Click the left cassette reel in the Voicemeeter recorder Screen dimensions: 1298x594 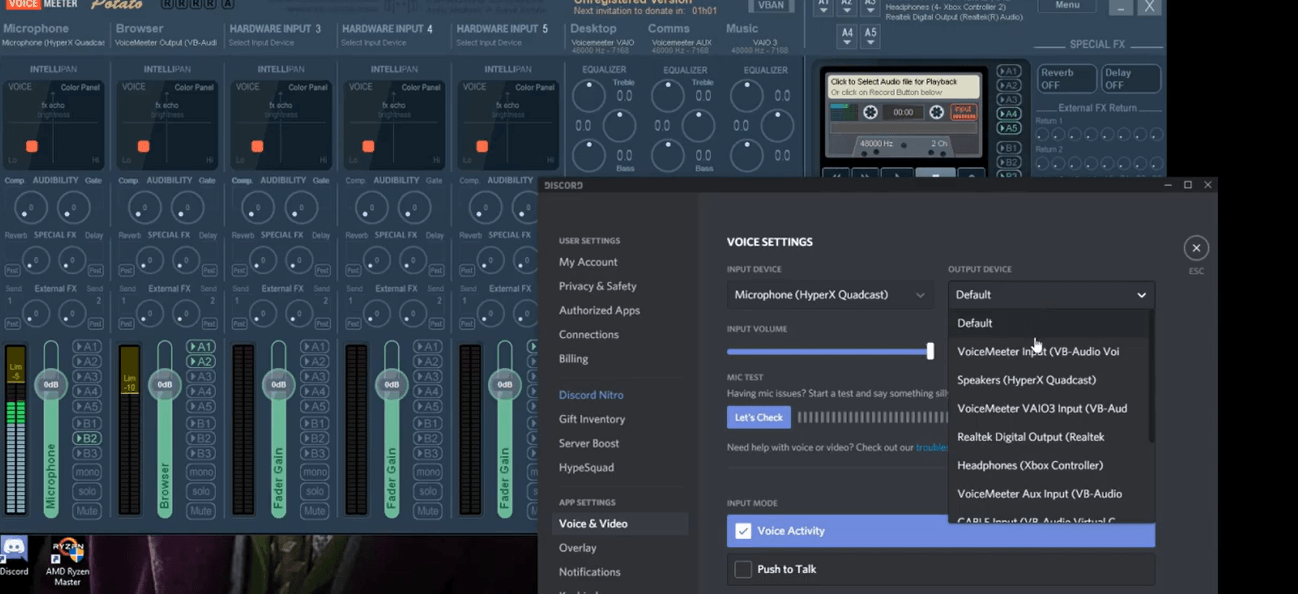(870, 112)
